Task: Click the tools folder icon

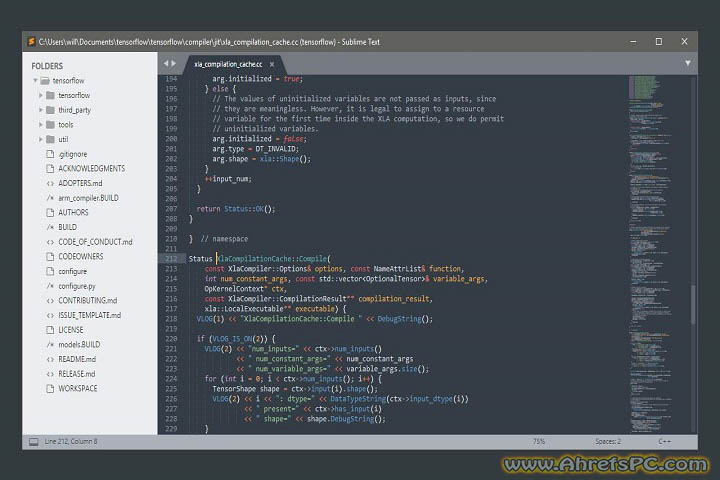Action: (51, 124)
